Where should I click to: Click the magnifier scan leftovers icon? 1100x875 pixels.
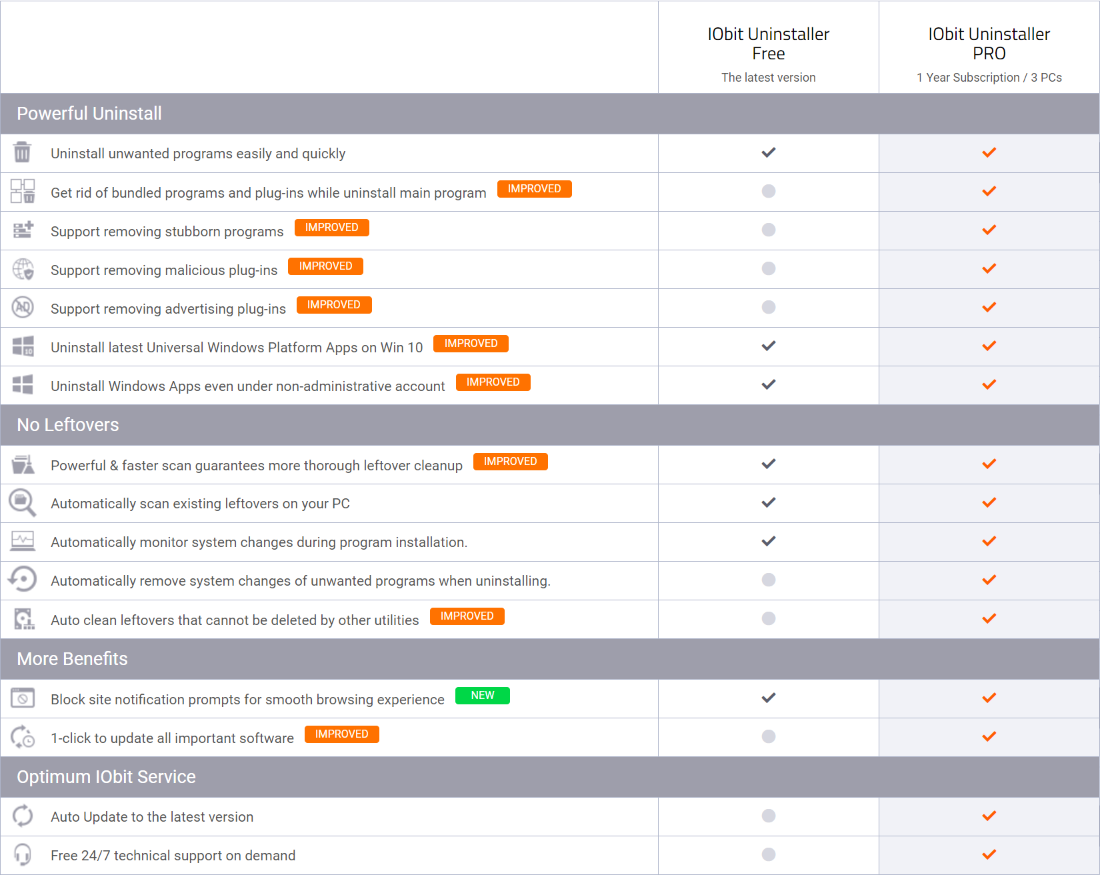pyautogui.click(x=22, y=502)
